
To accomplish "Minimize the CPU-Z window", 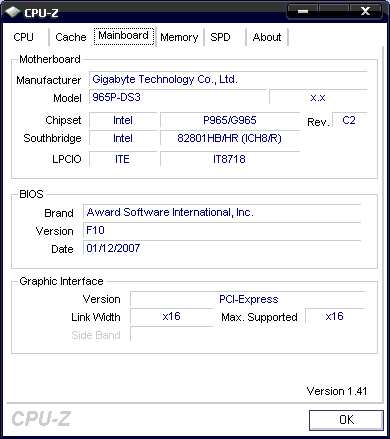I will (303, 11).
